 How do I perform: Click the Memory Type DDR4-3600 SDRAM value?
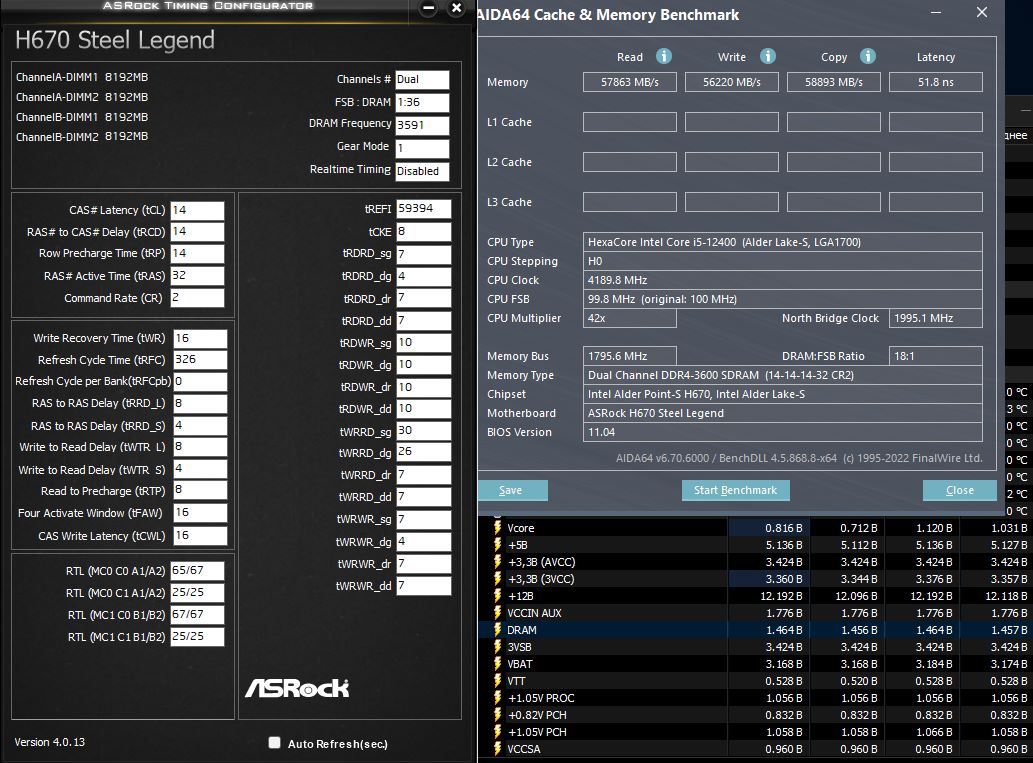pos(783,375)
